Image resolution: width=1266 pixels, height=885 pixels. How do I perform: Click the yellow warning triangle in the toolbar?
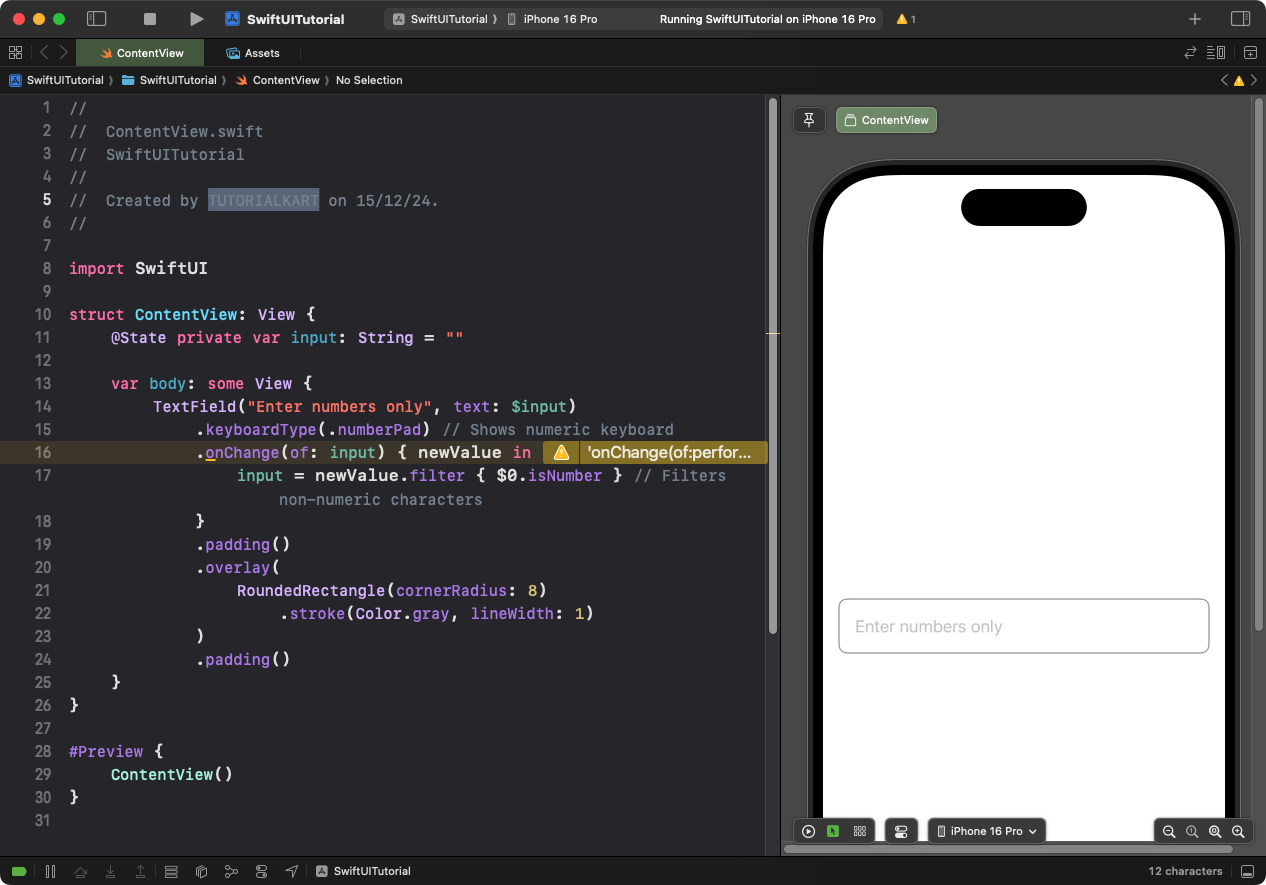coord(901,18)
